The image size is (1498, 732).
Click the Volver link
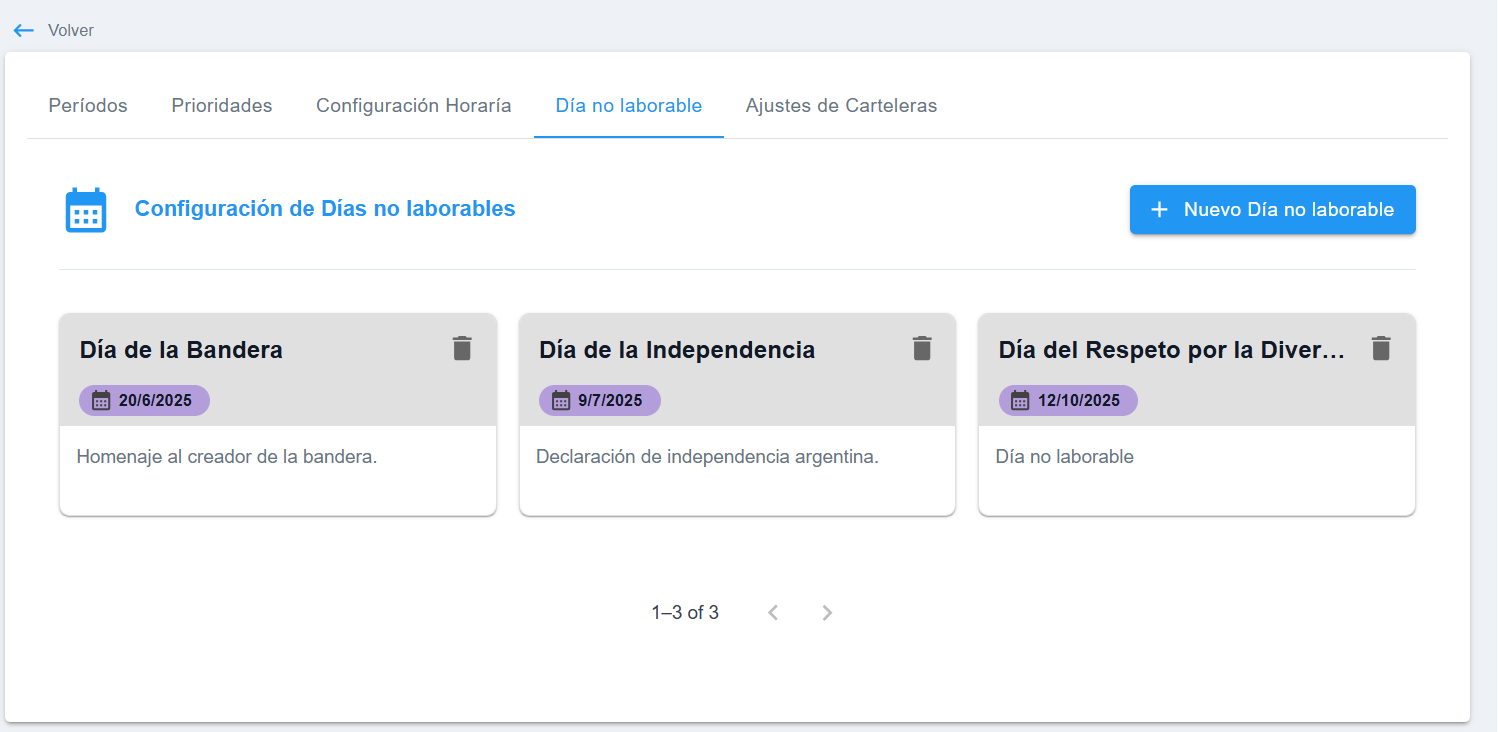[71, 31]
